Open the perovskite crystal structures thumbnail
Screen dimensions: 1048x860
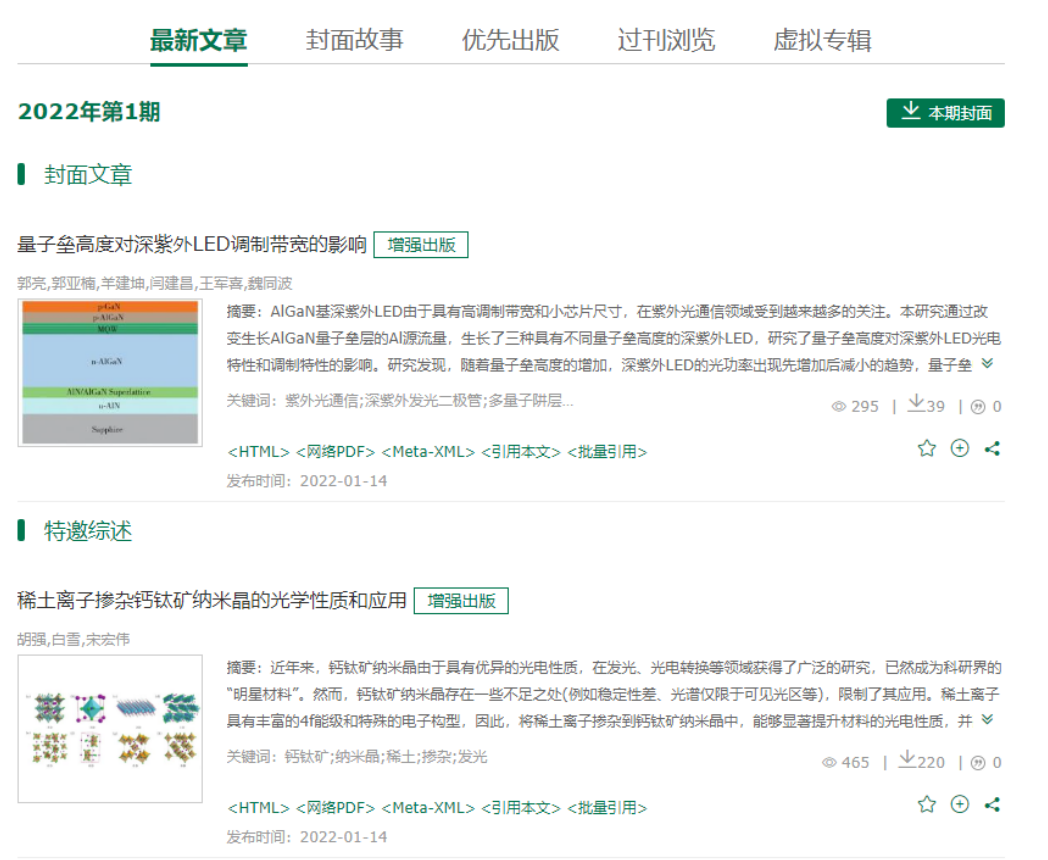coord(110,728)
